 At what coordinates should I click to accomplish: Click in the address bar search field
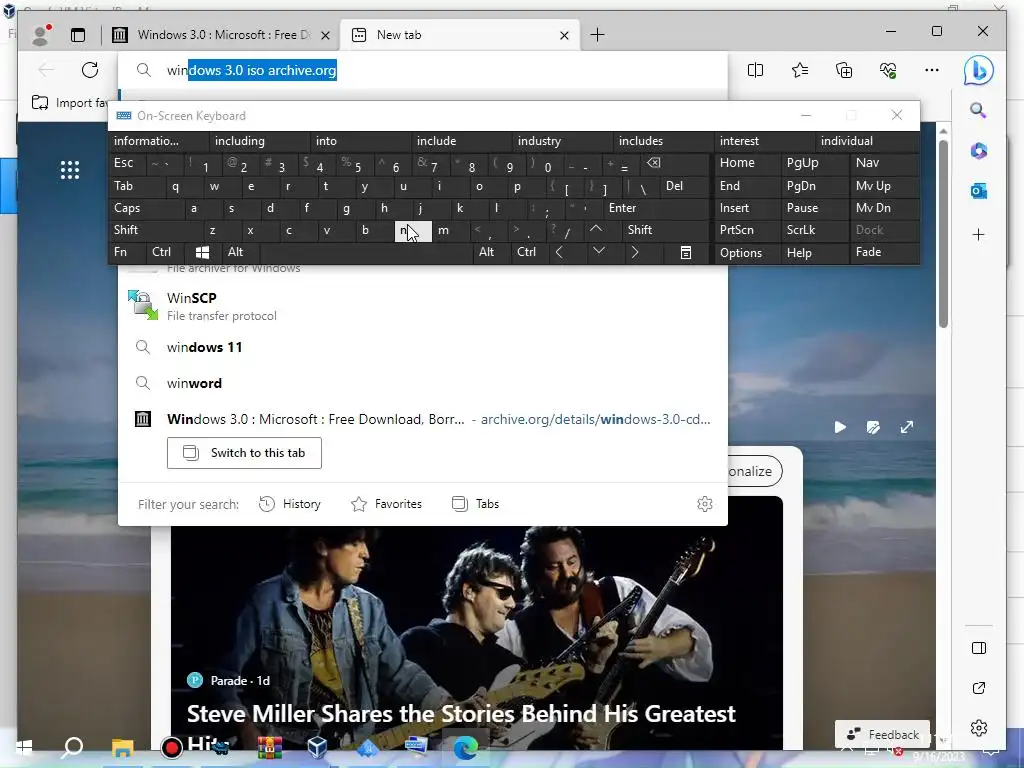pos(423,70)
